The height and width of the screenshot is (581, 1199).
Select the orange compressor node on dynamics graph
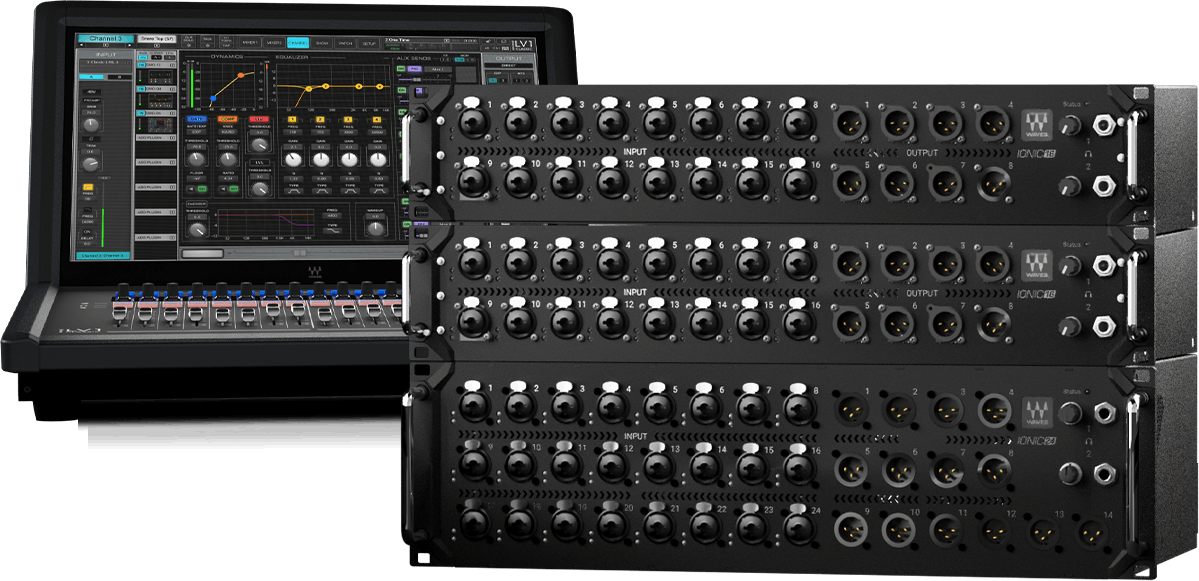click(241, 75)
